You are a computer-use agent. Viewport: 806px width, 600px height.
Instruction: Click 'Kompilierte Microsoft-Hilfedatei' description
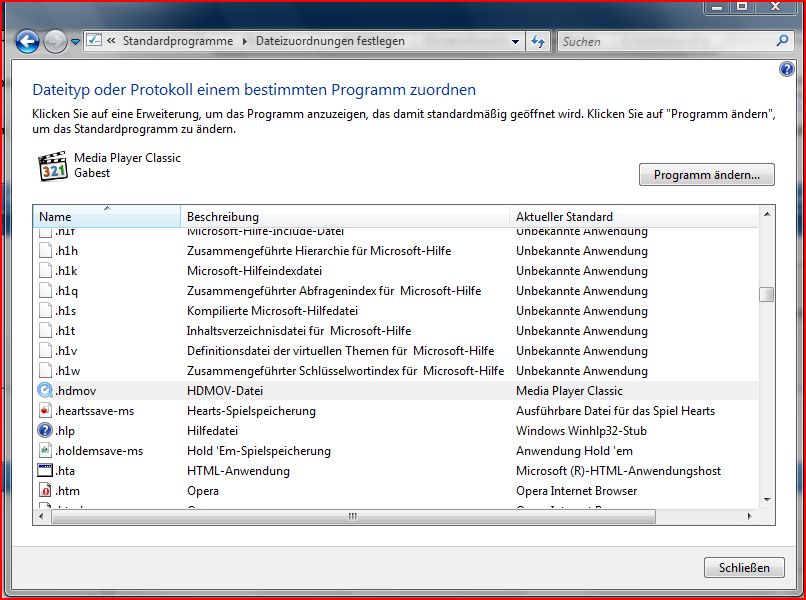click(272, 311)
